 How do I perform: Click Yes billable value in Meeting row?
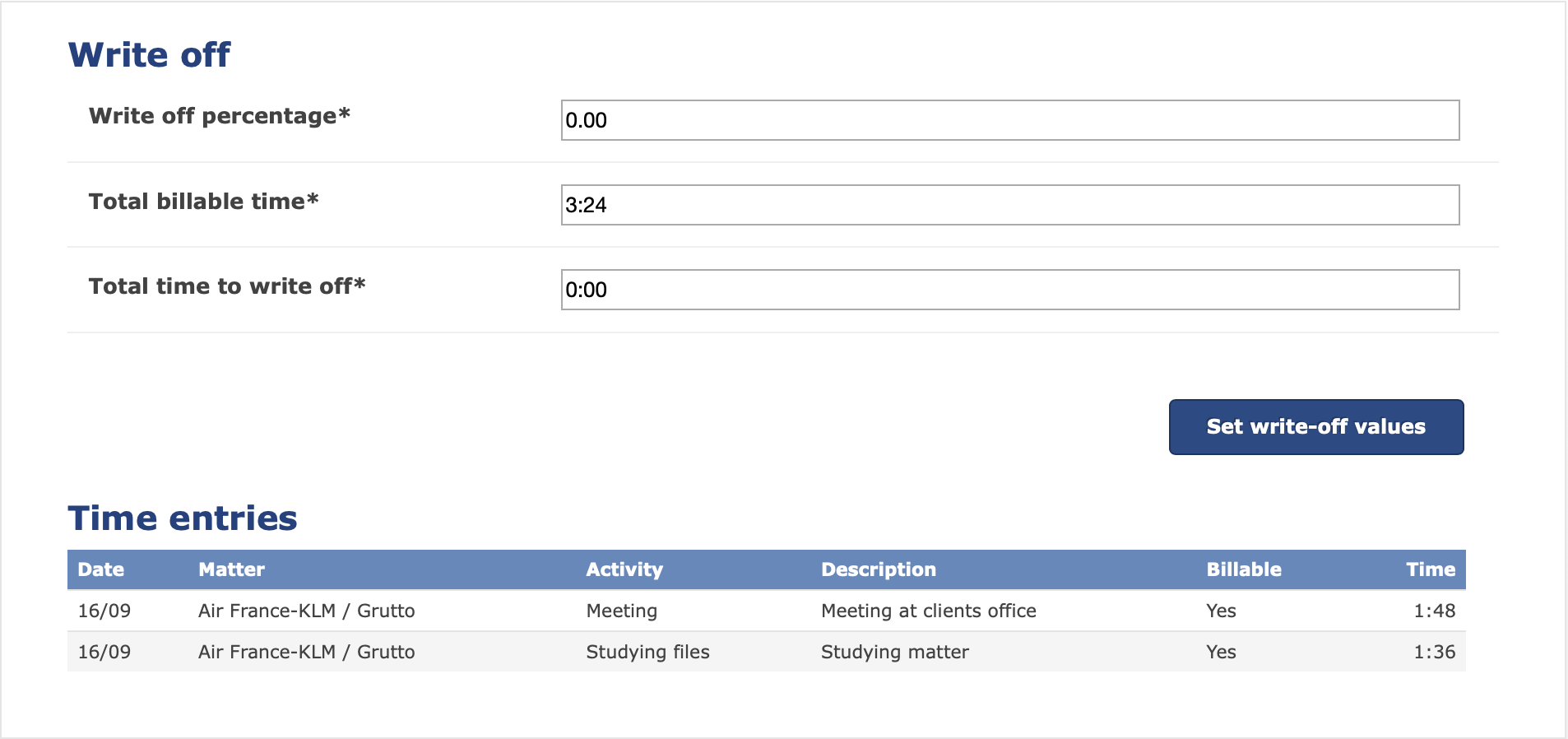(x=1221, y=611)
